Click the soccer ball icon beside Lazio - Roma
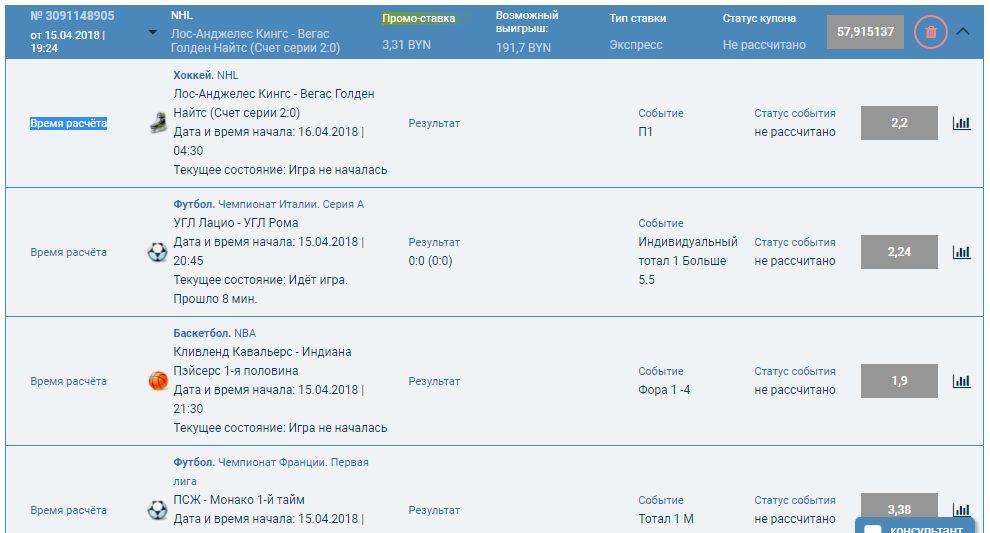 click(157, 252)
